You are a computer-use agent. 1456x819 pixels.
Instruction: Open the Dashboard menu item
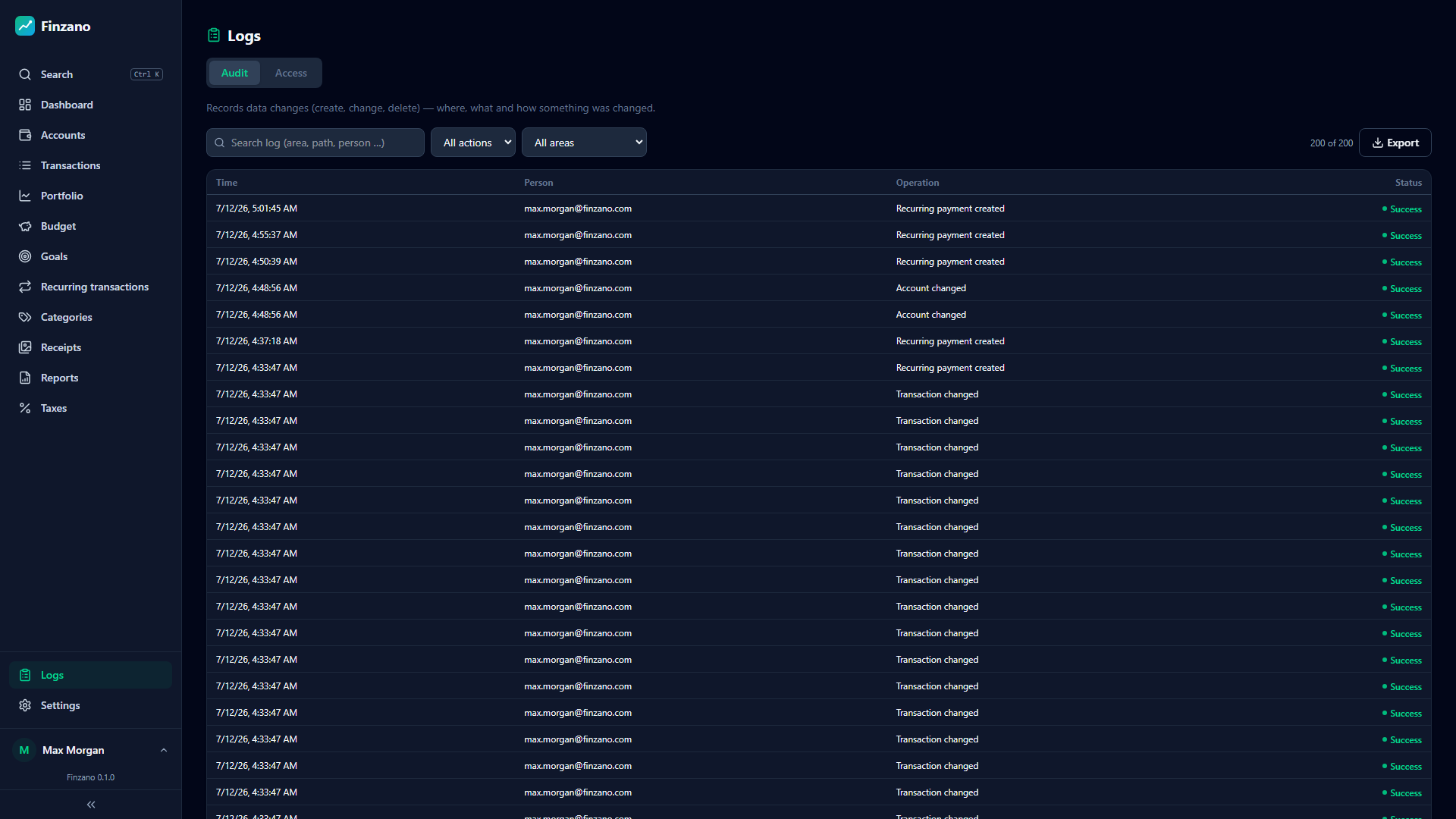[x=91, y=105]
